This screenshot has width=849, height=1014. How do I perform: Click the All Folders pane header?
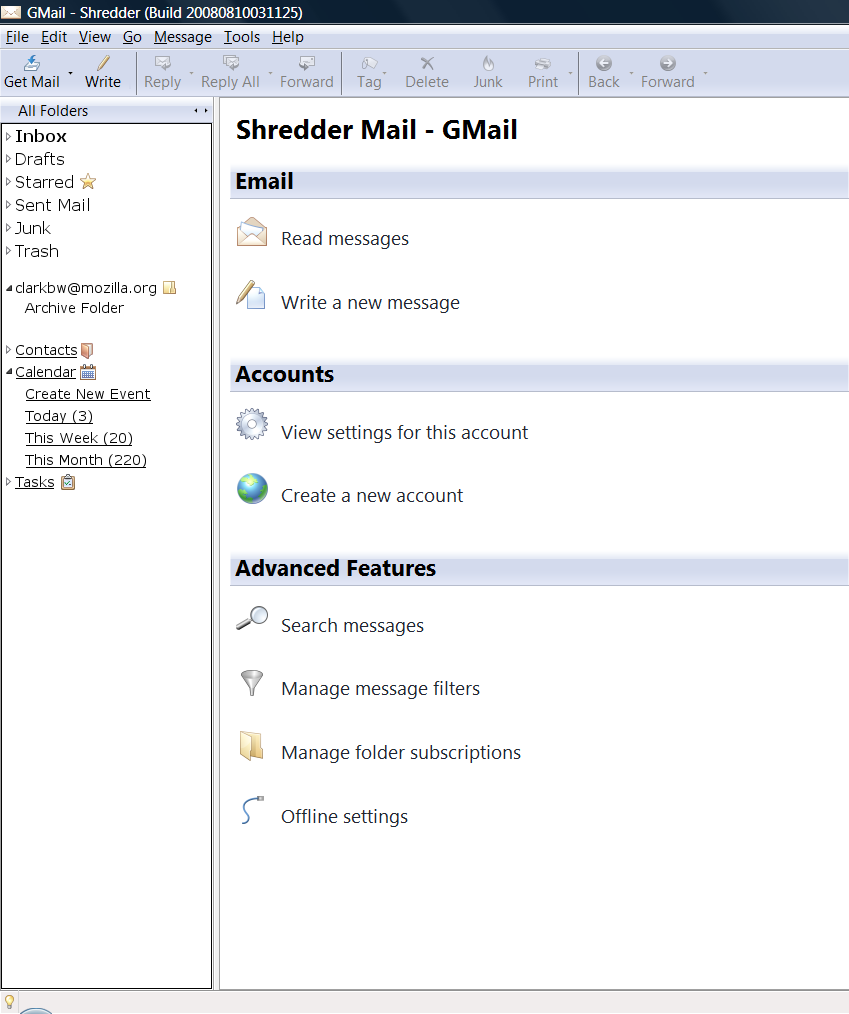pyautogui.click(x=107, y=111)
